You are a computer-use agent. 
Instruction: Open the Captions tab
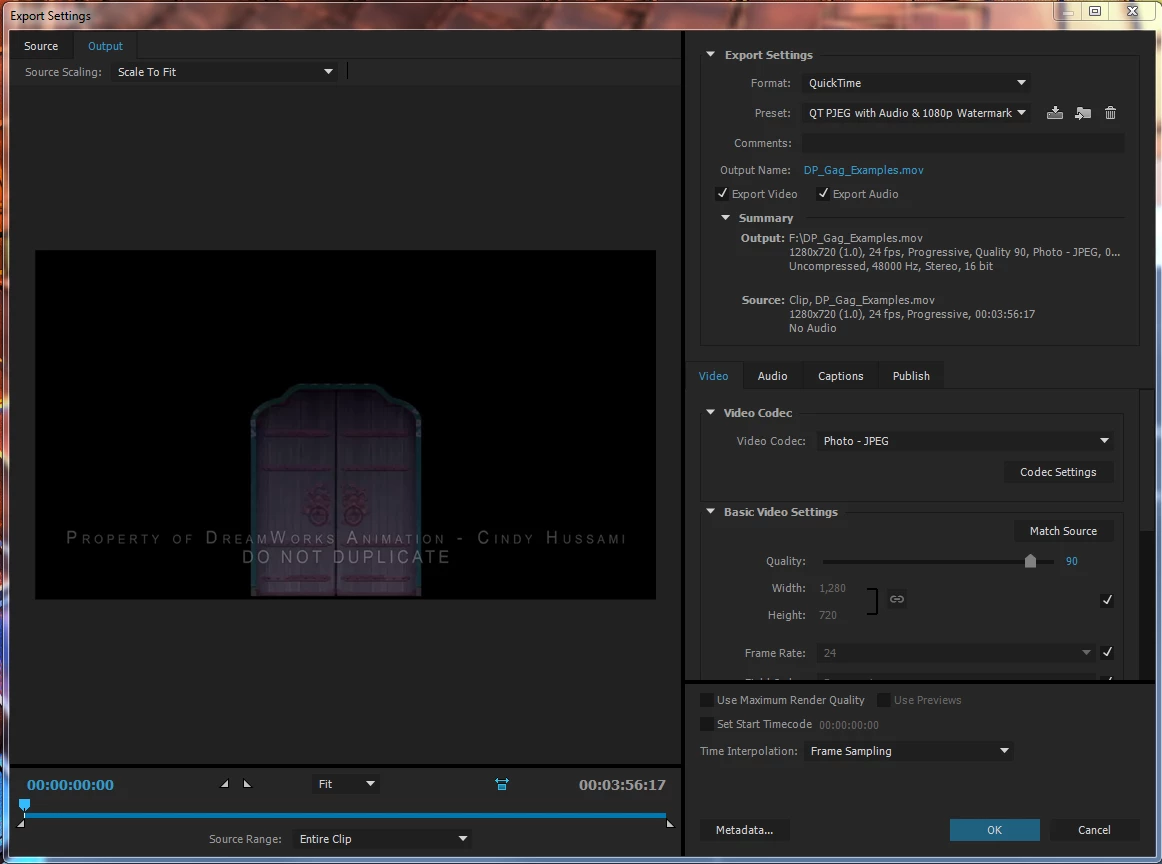[x=840, y=376]
